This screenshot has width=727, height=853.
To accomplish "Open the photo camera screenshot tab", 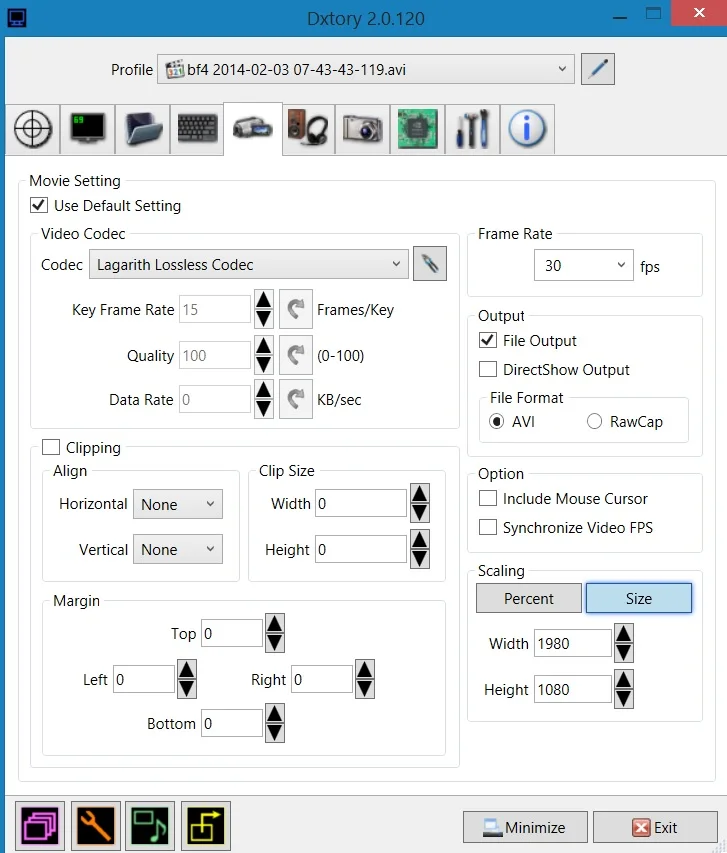I will [x=362, y=129].
